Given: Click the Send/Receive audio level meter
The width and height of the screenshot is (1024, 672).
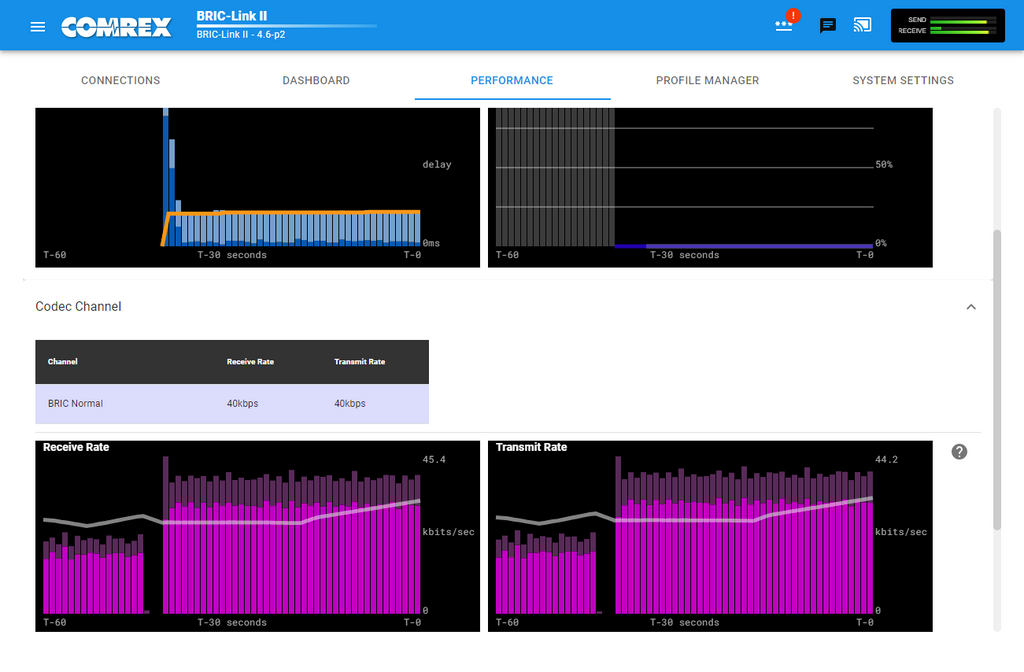Looking at the screenshot, I should [946, 26].
